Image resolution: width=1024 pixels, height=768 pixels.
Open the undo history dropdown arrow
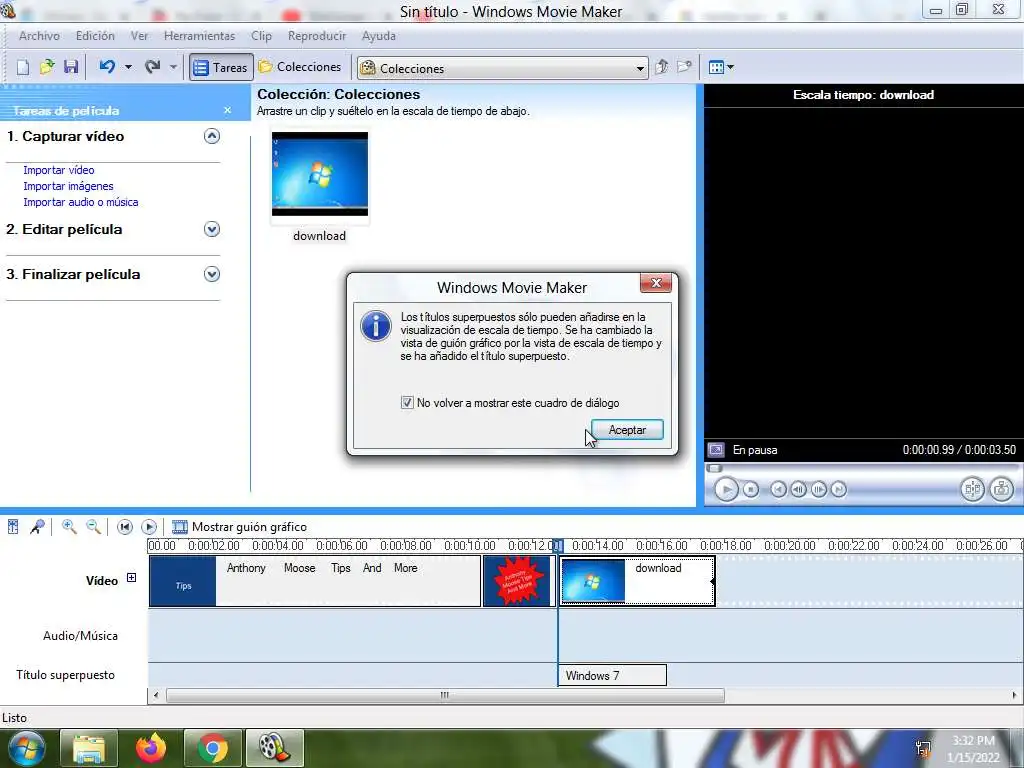(128, 67)
